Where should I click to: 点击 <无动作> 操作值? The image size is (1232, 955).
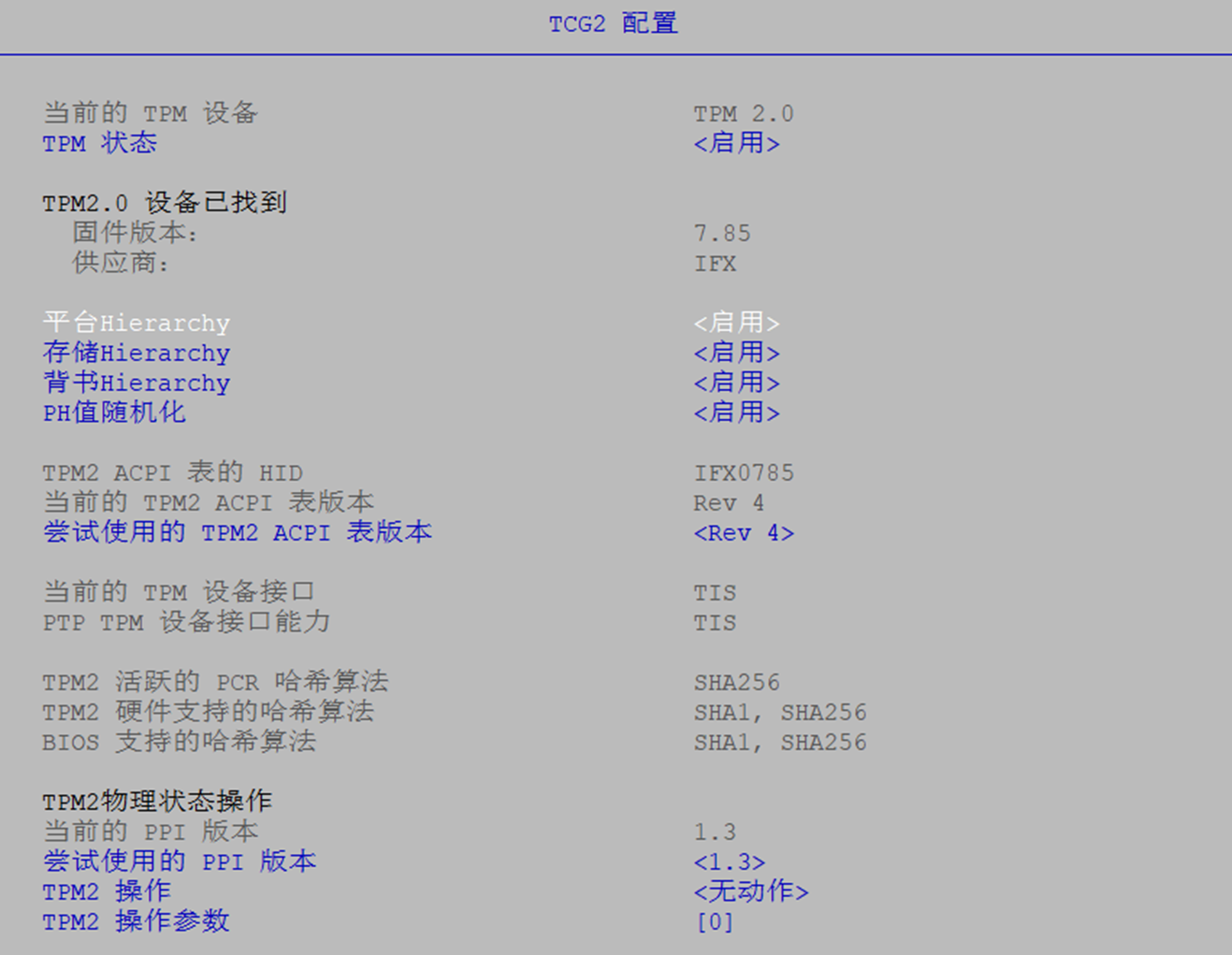pyautogui.click(x=750, y=891)
